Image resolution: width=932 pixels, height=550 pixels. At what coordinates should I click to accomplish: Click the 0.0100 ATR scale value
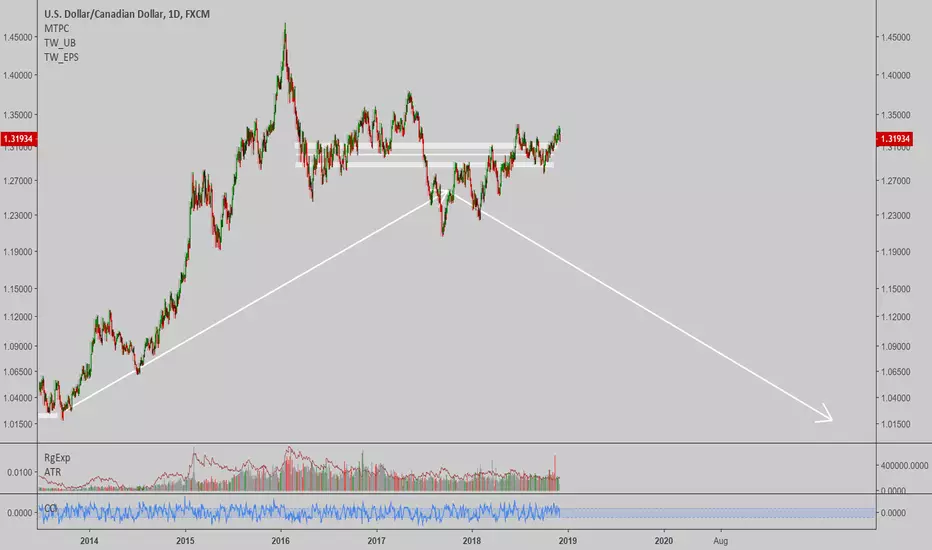[20, 473]
